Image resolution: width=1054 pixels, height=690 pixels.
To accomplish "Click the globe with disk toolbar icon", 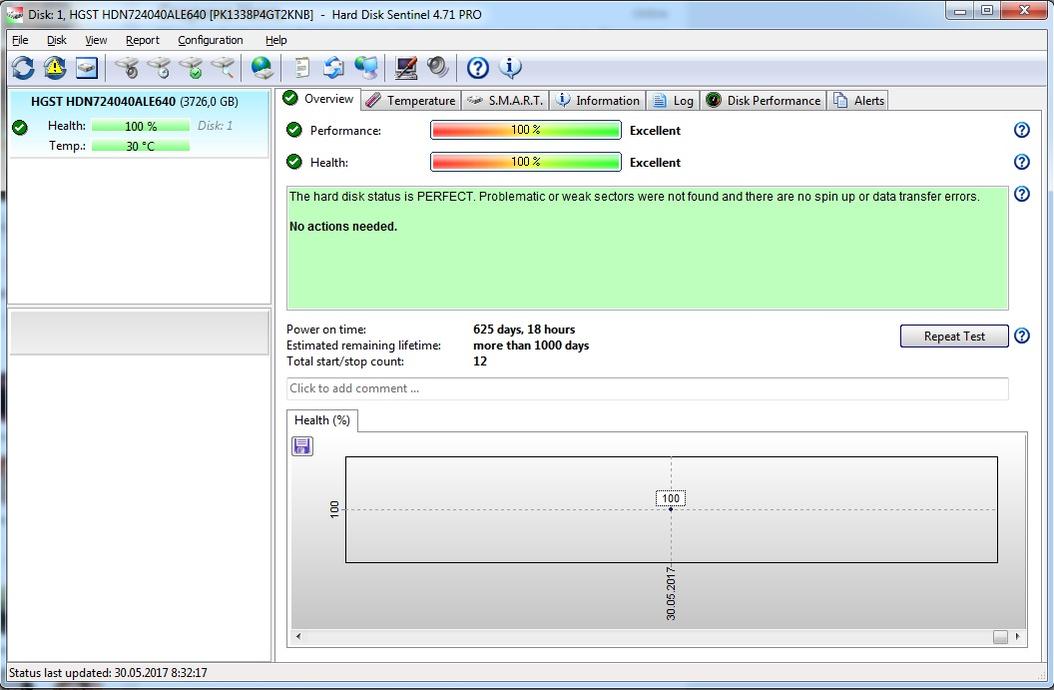I will coord(261,67).
